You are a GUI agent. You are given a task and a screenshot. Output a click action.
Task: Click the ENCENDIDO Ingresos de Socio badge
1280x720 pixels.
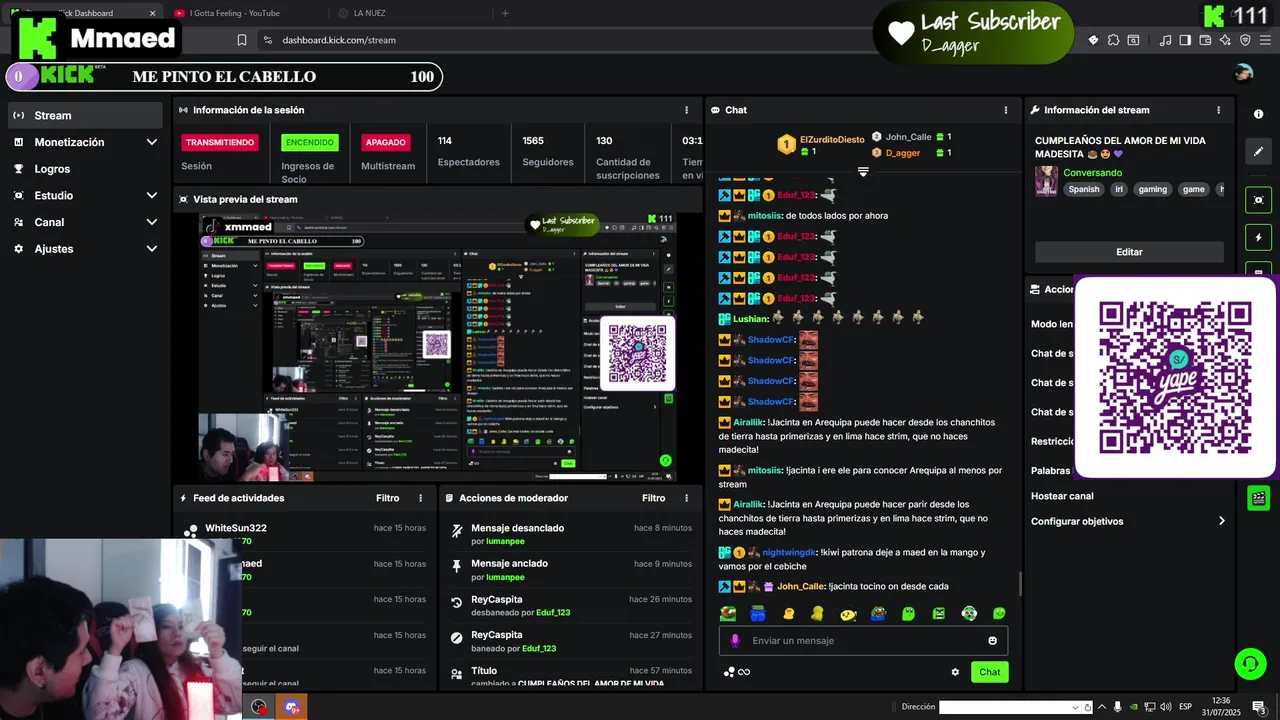[310, 142]
